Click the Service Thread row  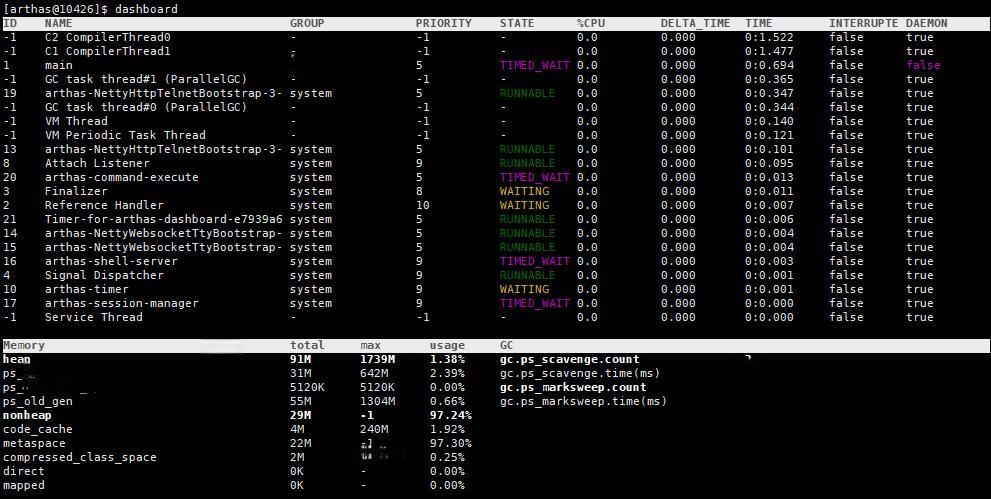(94, 317)
